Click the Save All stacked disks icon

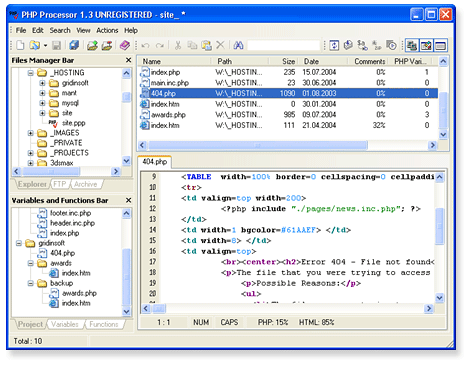pyautogui.click(x=74, y=45)
